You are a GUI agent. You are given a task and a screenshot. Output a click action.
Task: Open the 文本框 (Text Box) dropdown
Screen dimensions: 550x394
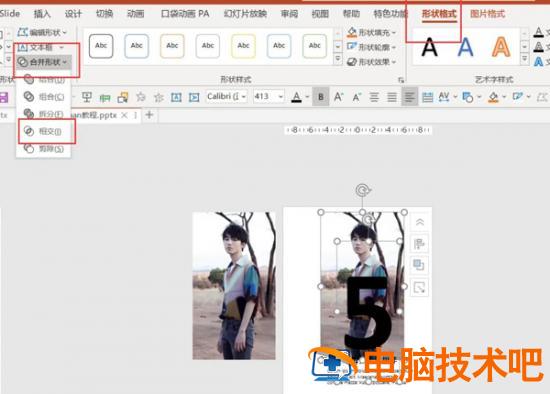[x=41, y=47]
